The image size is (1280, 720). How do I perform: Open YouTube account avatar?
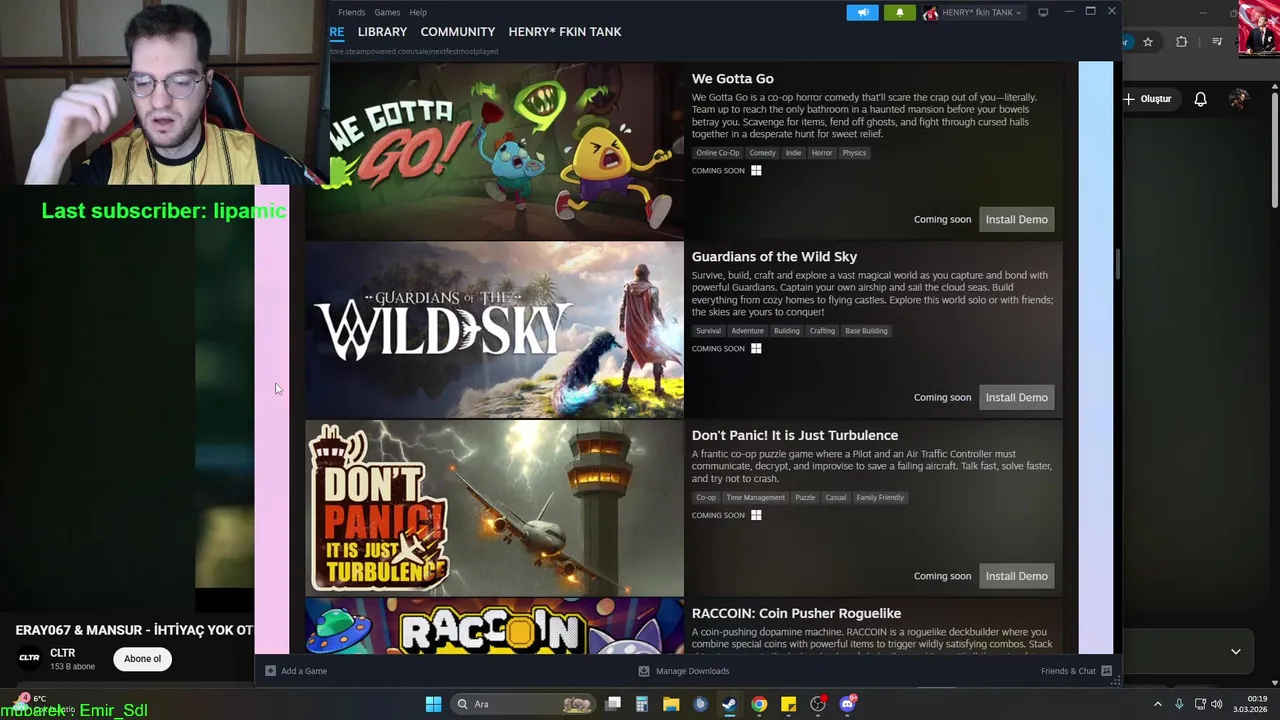pos(1238,99)
